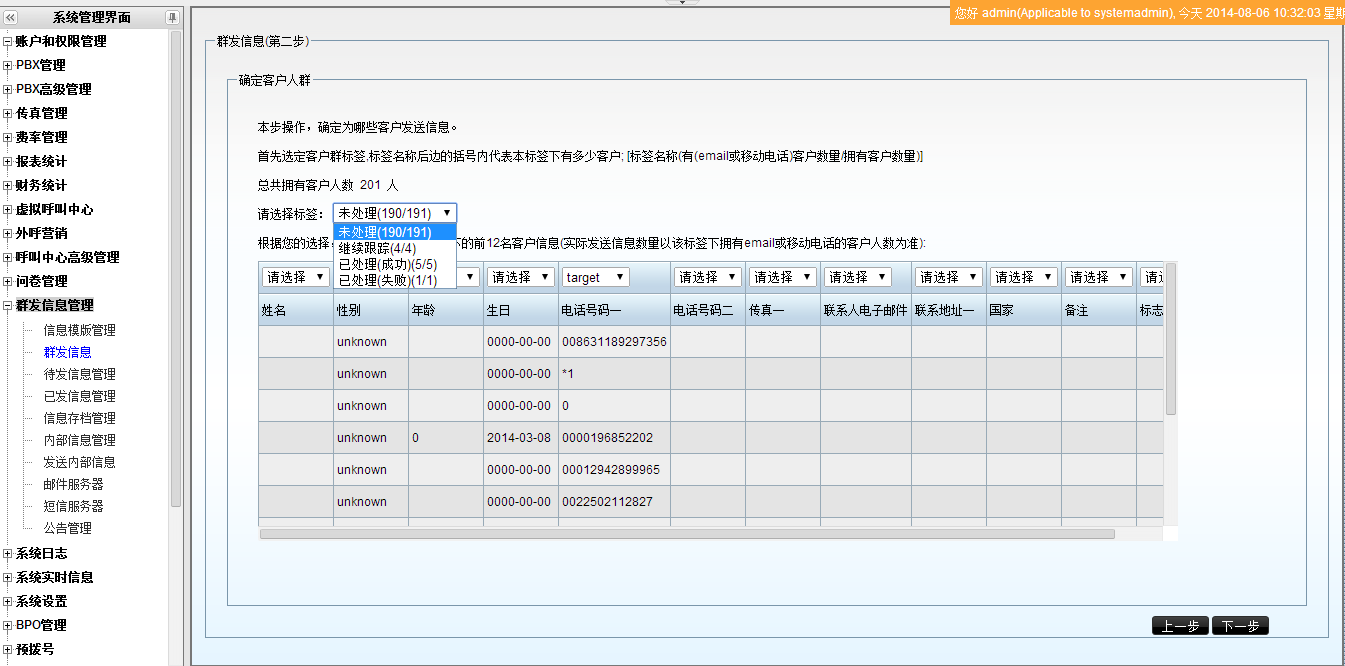Open 信息模版管理 page

(x=79, y=330)
